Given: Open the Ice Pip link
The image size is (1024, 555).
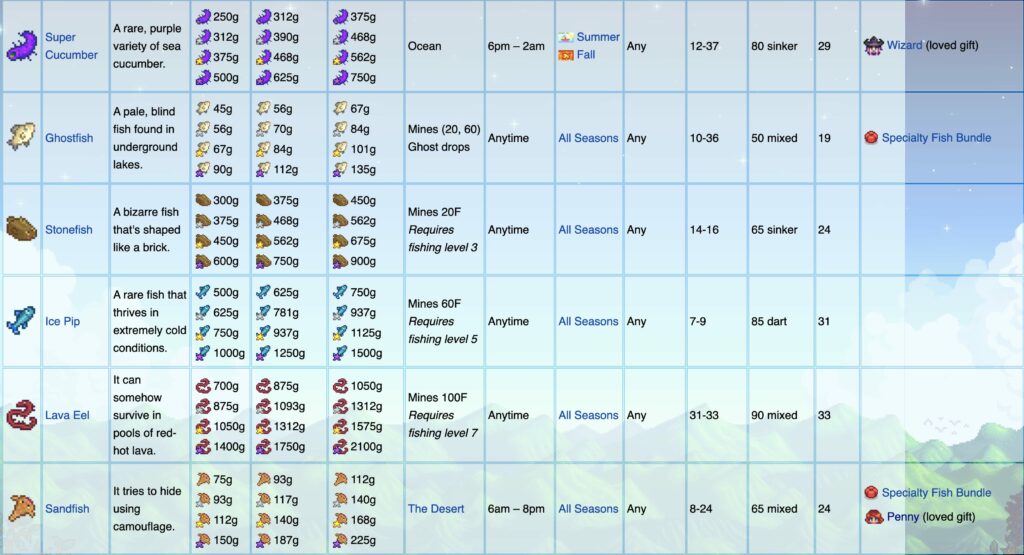Looking at the screenshot, I should pyautogui.click(x=63, y=321).
